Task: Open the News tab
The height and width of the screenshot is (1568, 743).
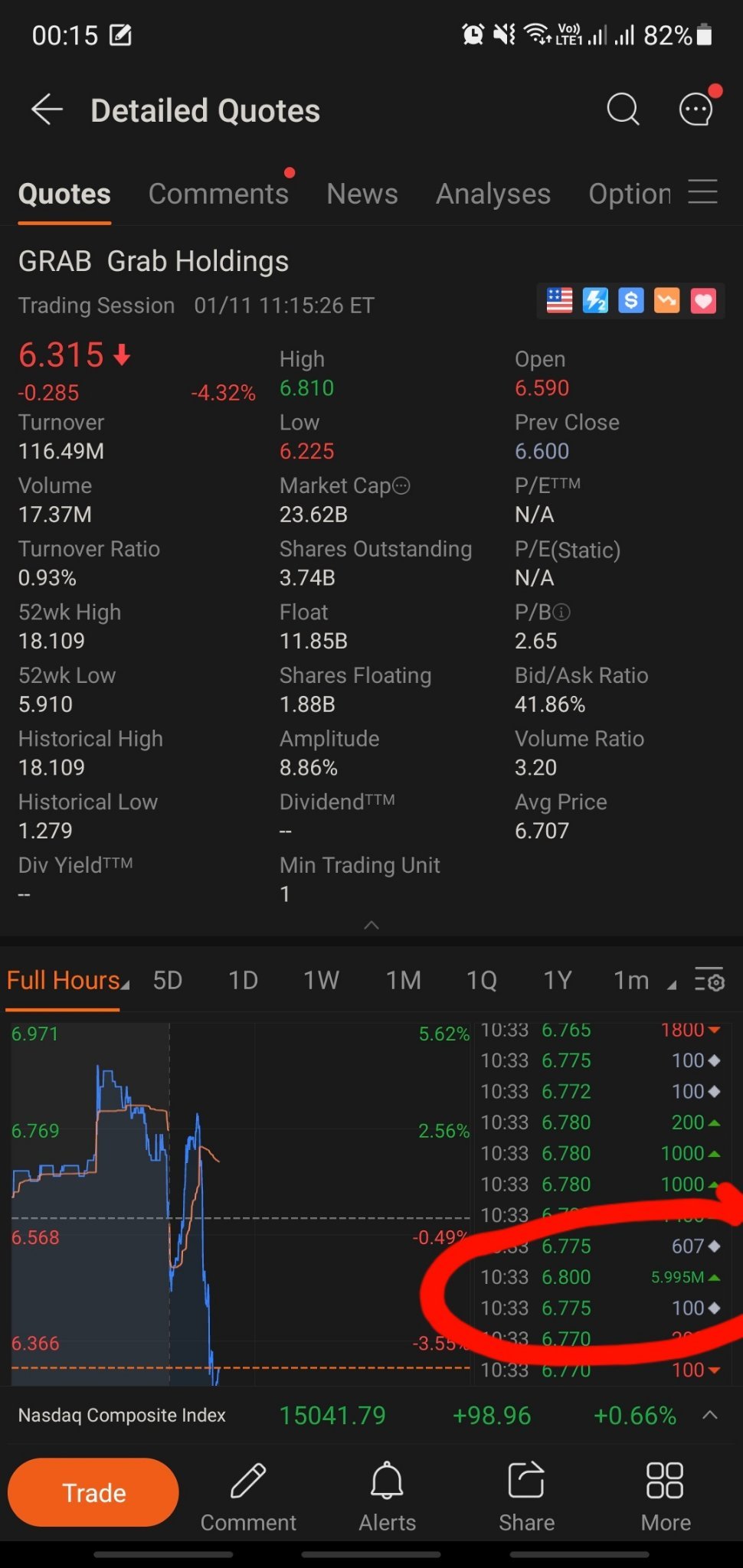Action: [x=362, y=194]
